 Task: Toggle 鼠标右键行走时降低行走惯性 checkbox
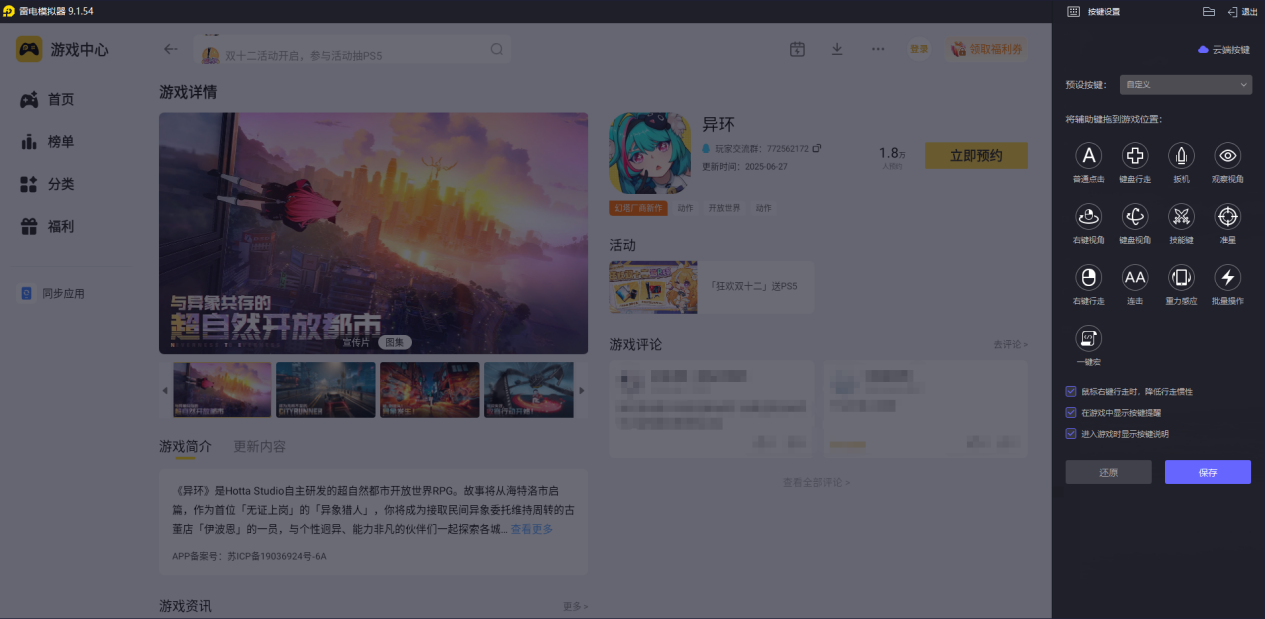[1072, 391]
